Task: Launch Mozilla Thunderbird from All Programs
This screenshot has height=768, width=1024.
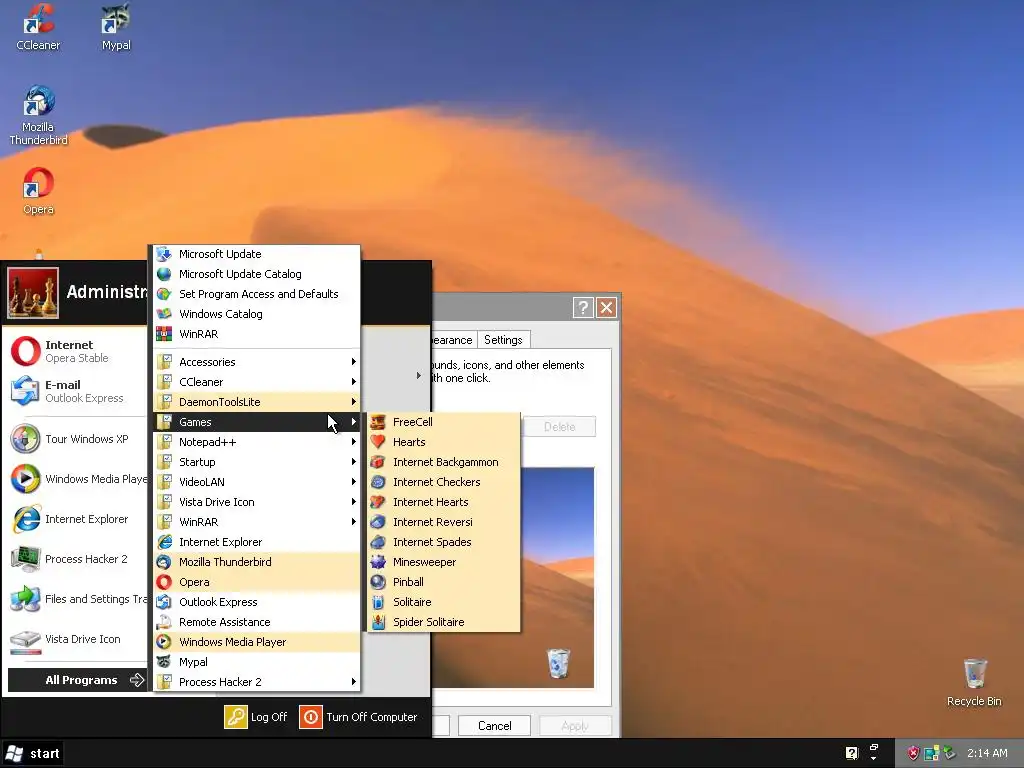Action: click(257, 562)
